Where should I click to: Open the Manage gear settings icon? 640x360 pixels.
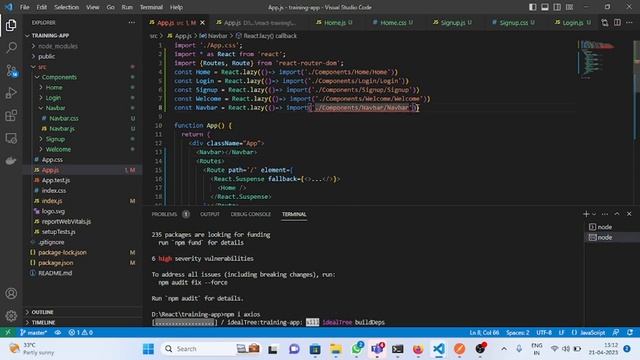pyautogui.click(x=11, y=316)
